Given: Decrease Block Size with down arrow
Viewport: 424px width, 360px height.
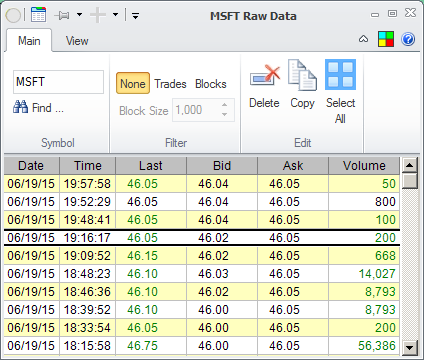Looking at the screenshot, I should tap(225, 115).
